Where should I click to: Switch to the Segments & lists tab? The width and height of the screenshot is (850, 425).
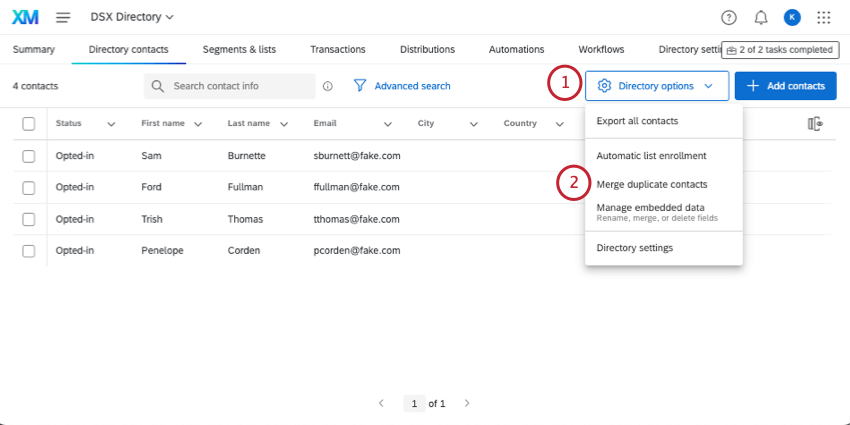click(239, 49)
